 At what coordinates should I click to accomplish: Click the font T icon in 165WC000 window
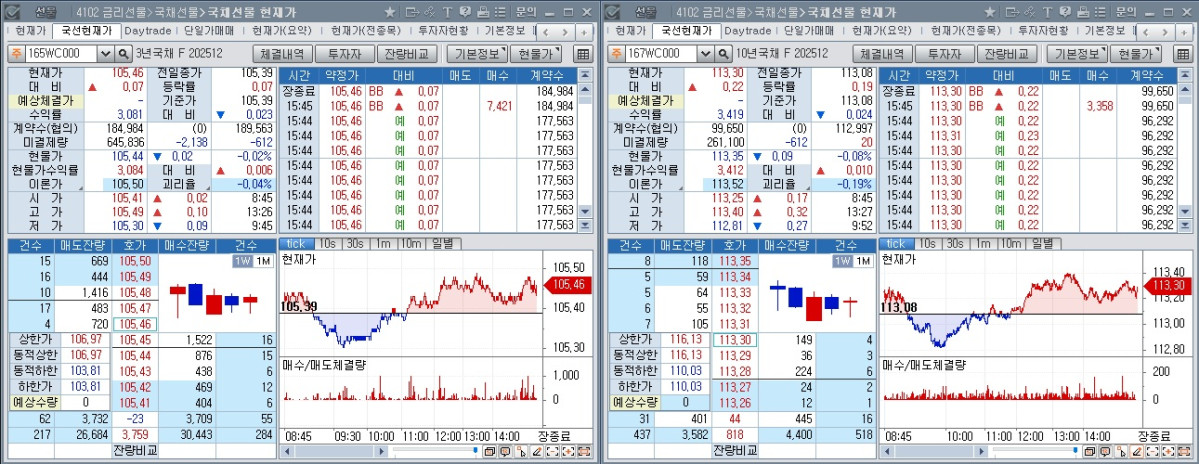[447, 12]
